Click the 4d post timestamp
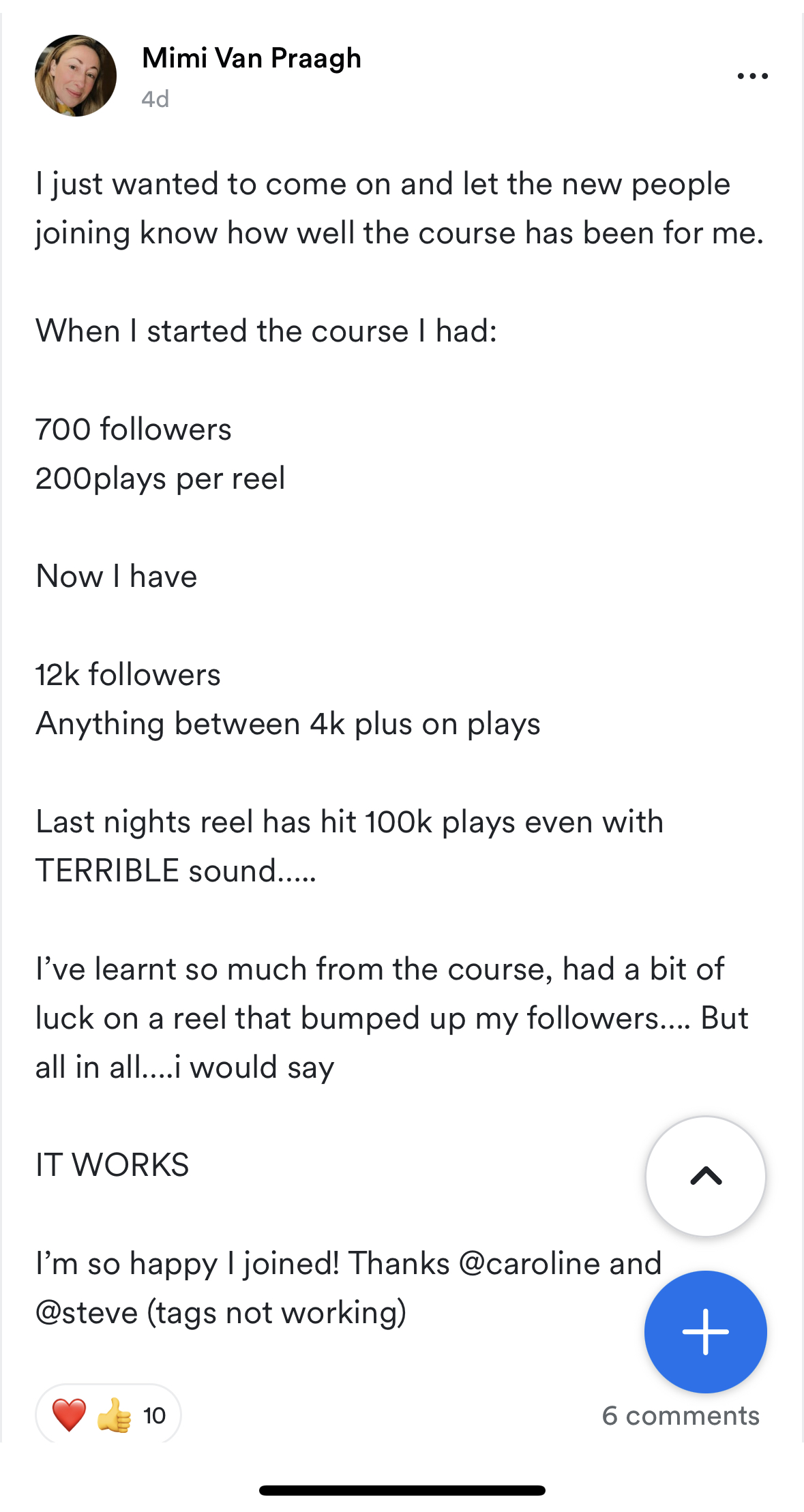The width and height of the screenshot is (804, 1512). pos(155,100)
